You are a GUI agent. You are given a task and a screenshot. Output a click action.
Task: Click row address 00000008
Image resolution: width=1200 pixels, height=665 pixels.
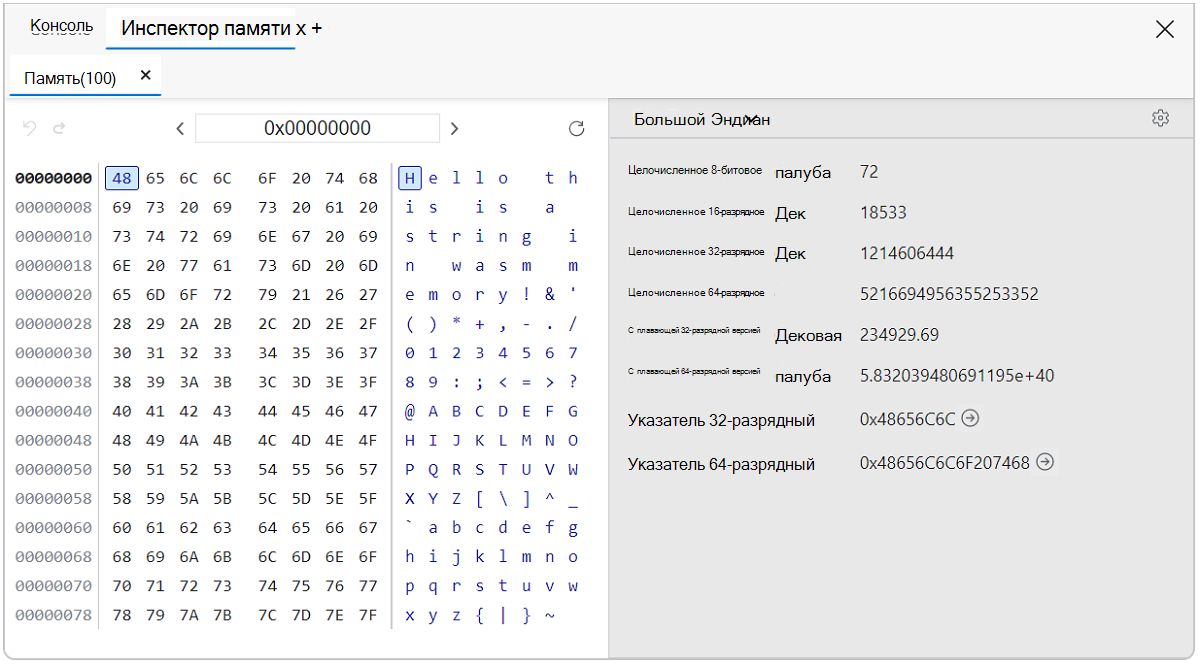[x=54, y=208]
